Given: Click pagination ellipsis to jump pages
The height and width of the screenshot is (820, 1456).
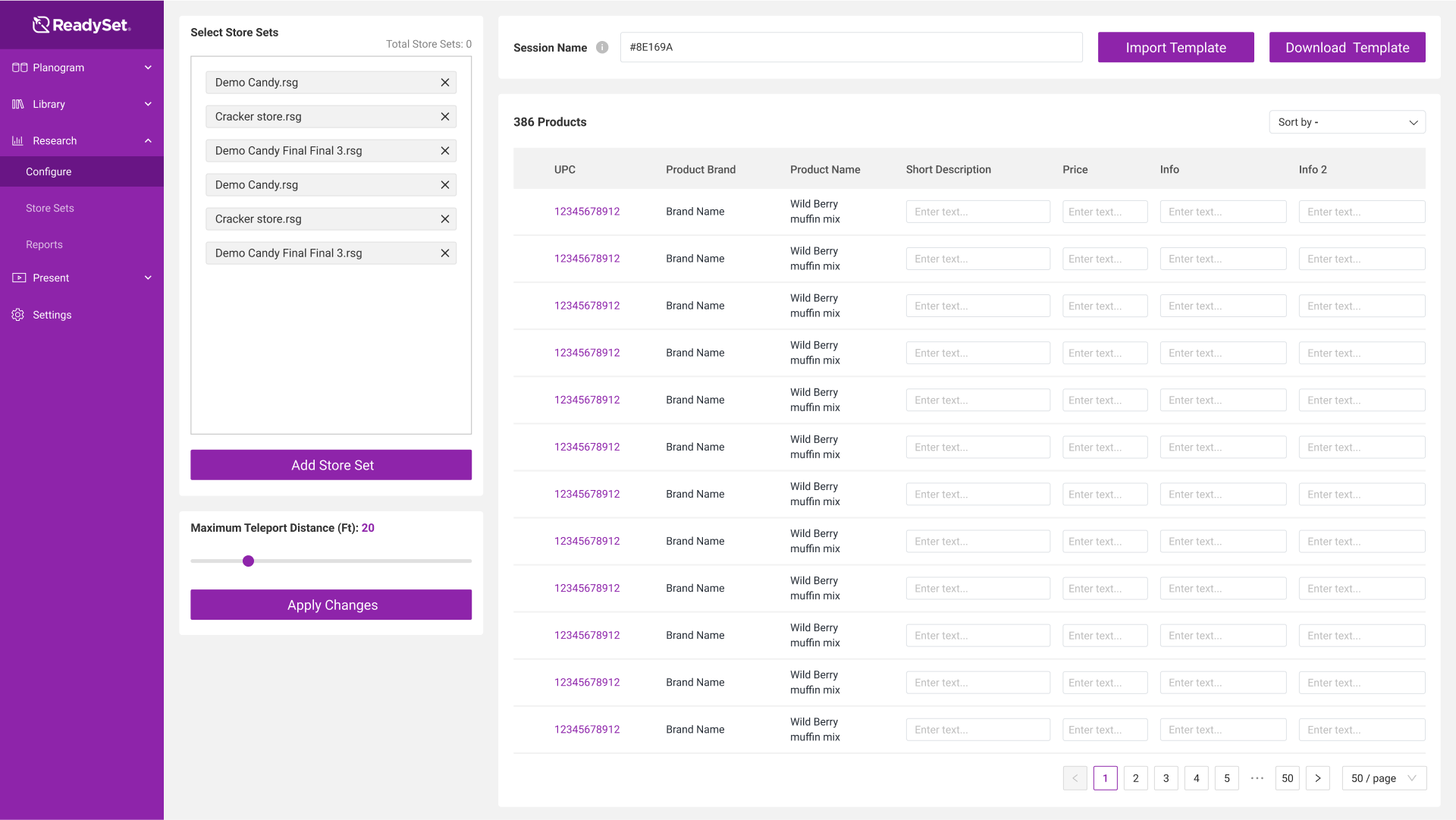Looking at the screenshot, I should pyautogui.click(x=1257, y=778).
